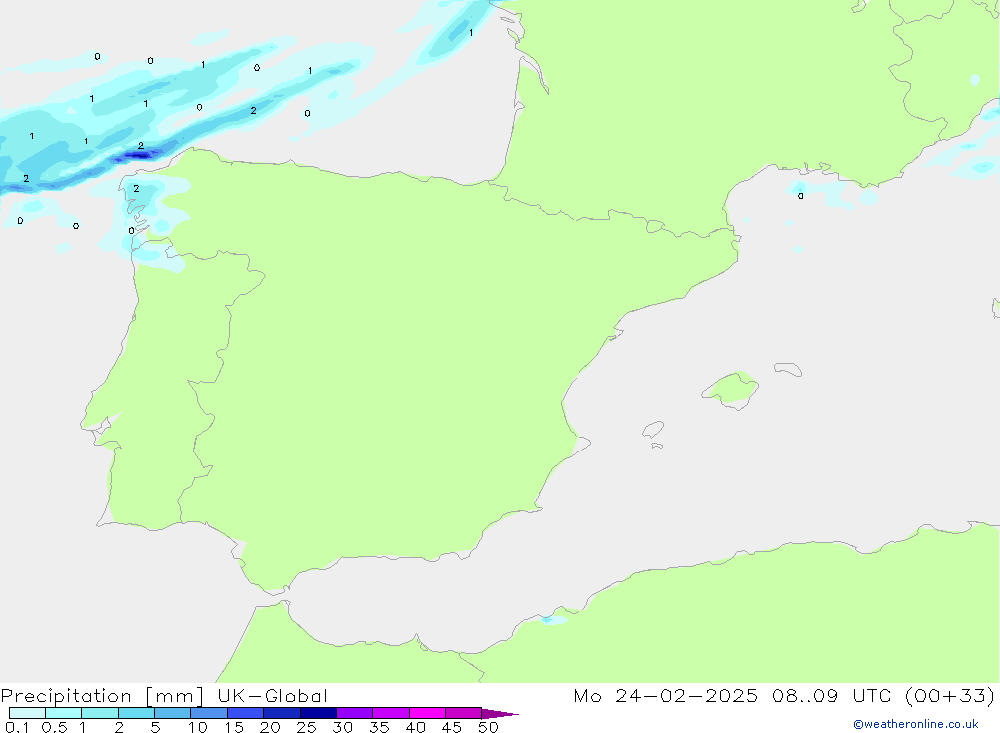Choose the 20–25 mm legend color box
The height and width of the screenshot is (733, 1000).
click(x=282, y=713)
